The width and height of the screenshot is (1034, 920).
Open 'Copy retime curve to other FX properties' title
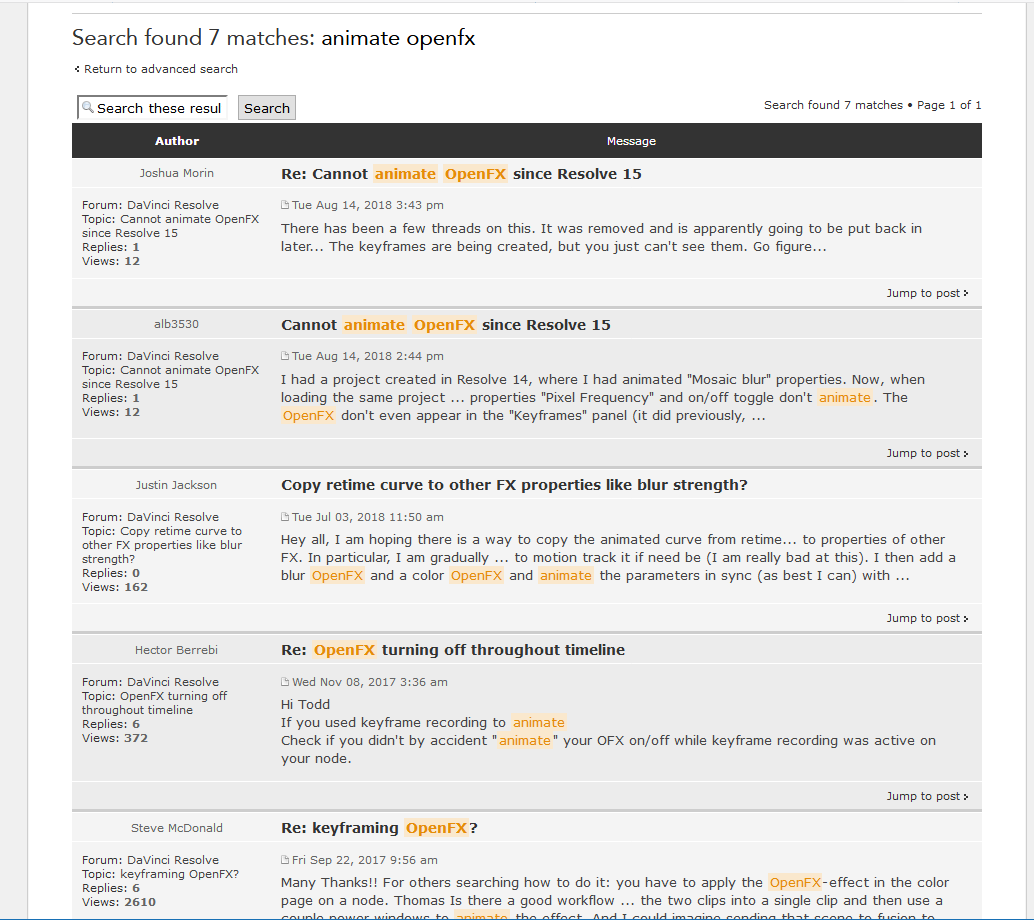coord(514,485)
